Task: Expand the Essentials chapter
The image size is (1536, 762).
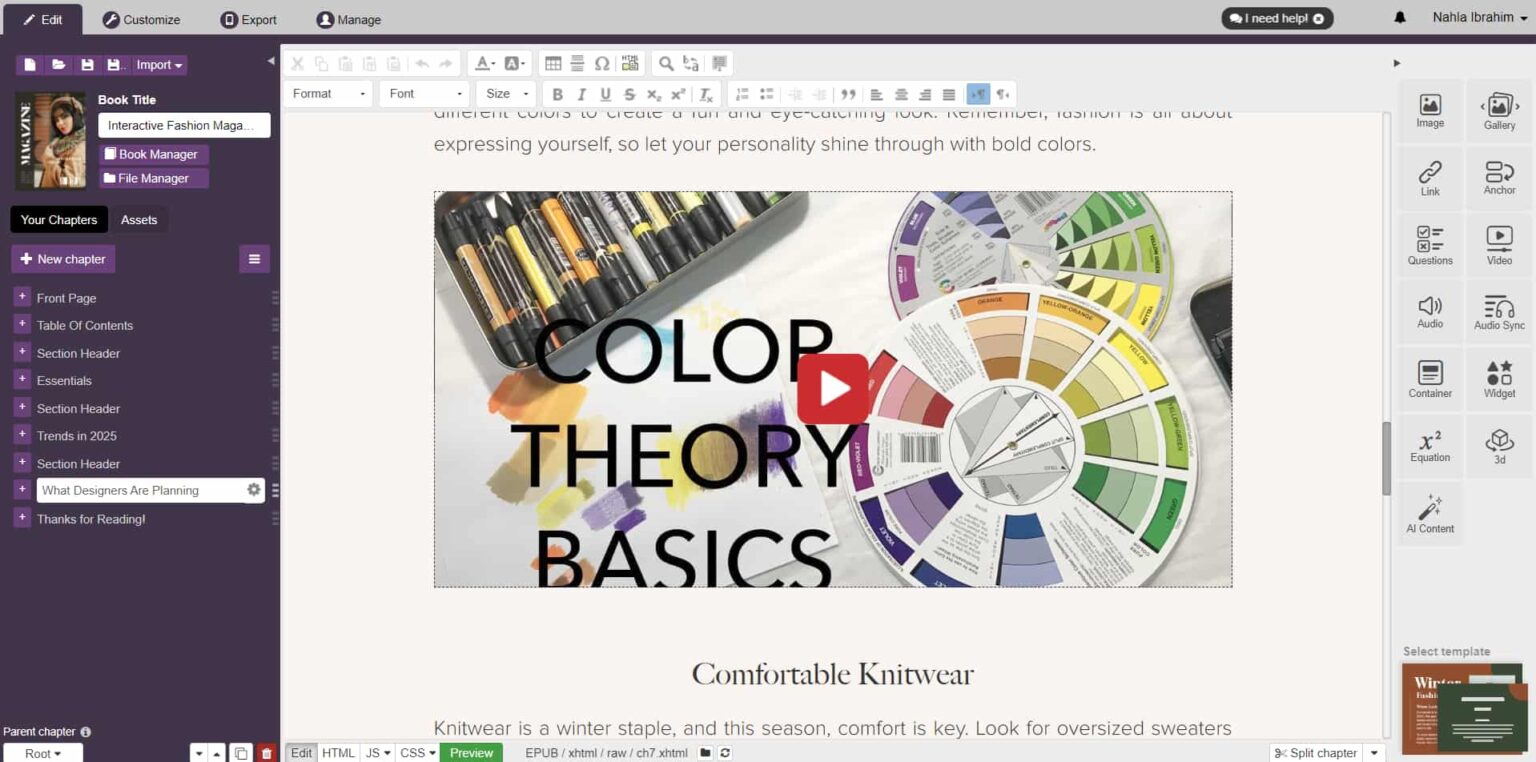Action: 21,380
